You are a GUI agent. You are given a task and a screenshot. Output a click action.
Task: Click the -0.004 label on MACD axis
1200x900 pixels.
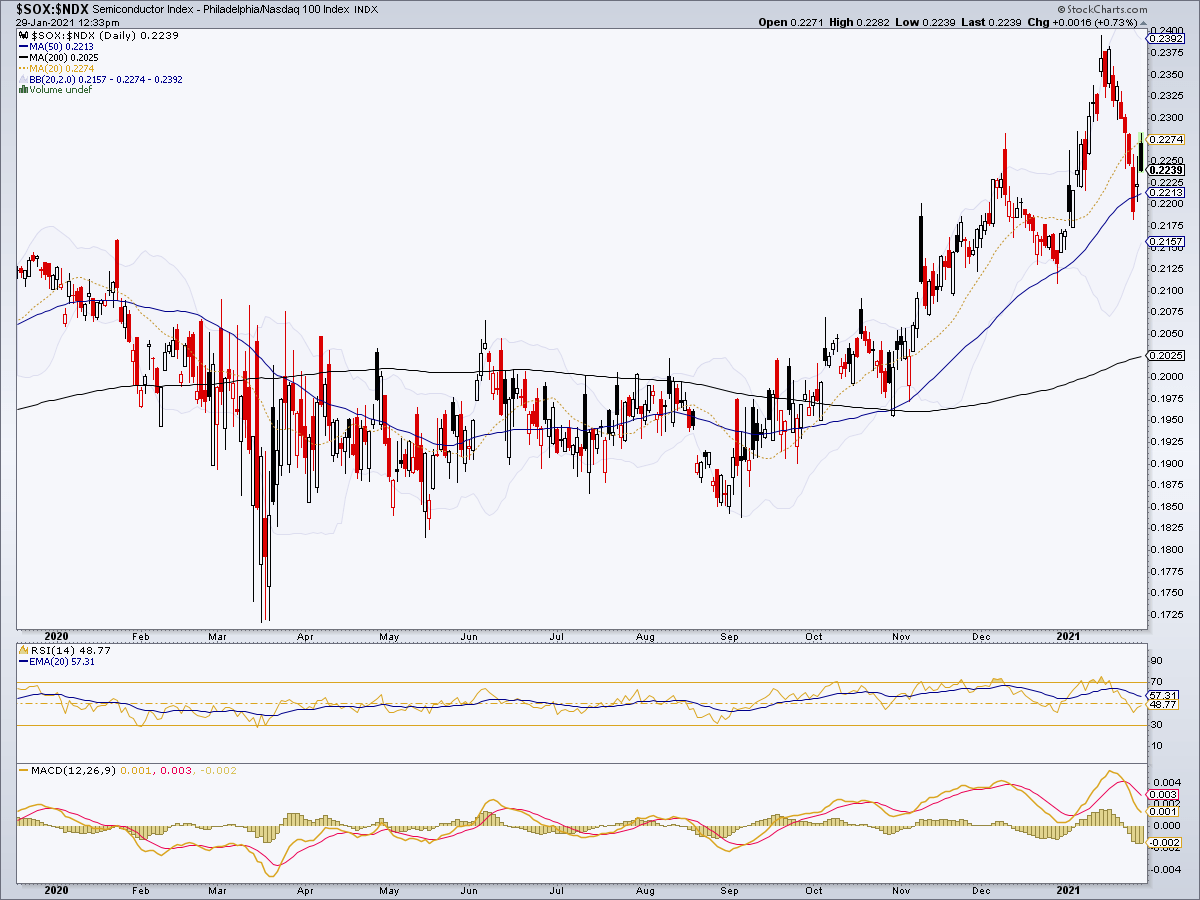(1165, 869)
